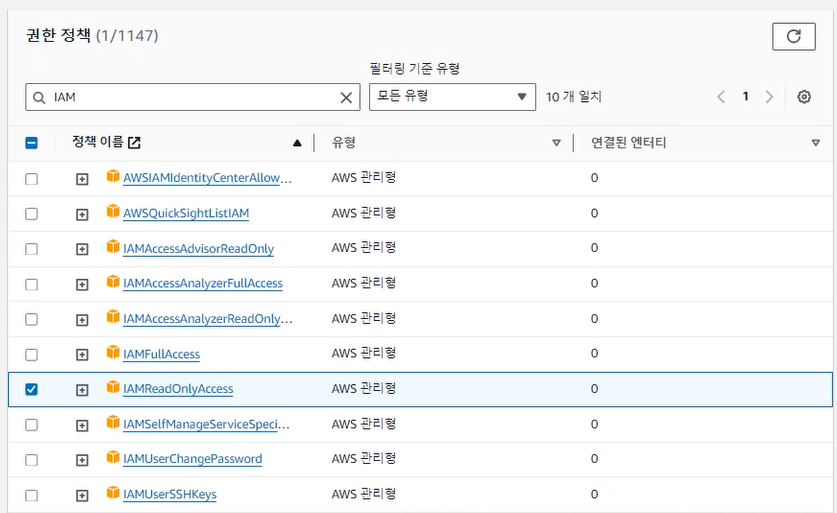This screenshot has height=513, width=837.
Task: Open the IAMFullAccess policy link
Action: pos(161,354)
